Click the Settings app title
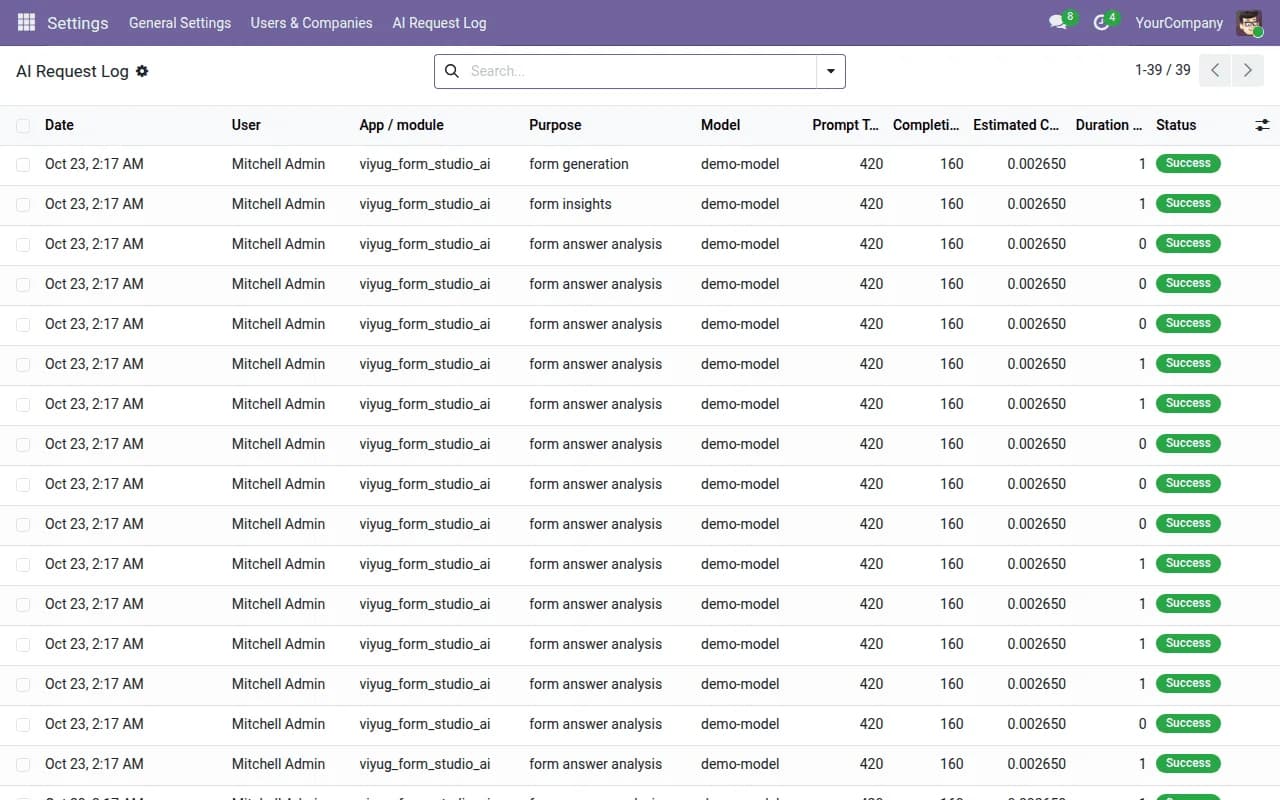Viewport: 1280px width, 800px height. pos(77,22)
